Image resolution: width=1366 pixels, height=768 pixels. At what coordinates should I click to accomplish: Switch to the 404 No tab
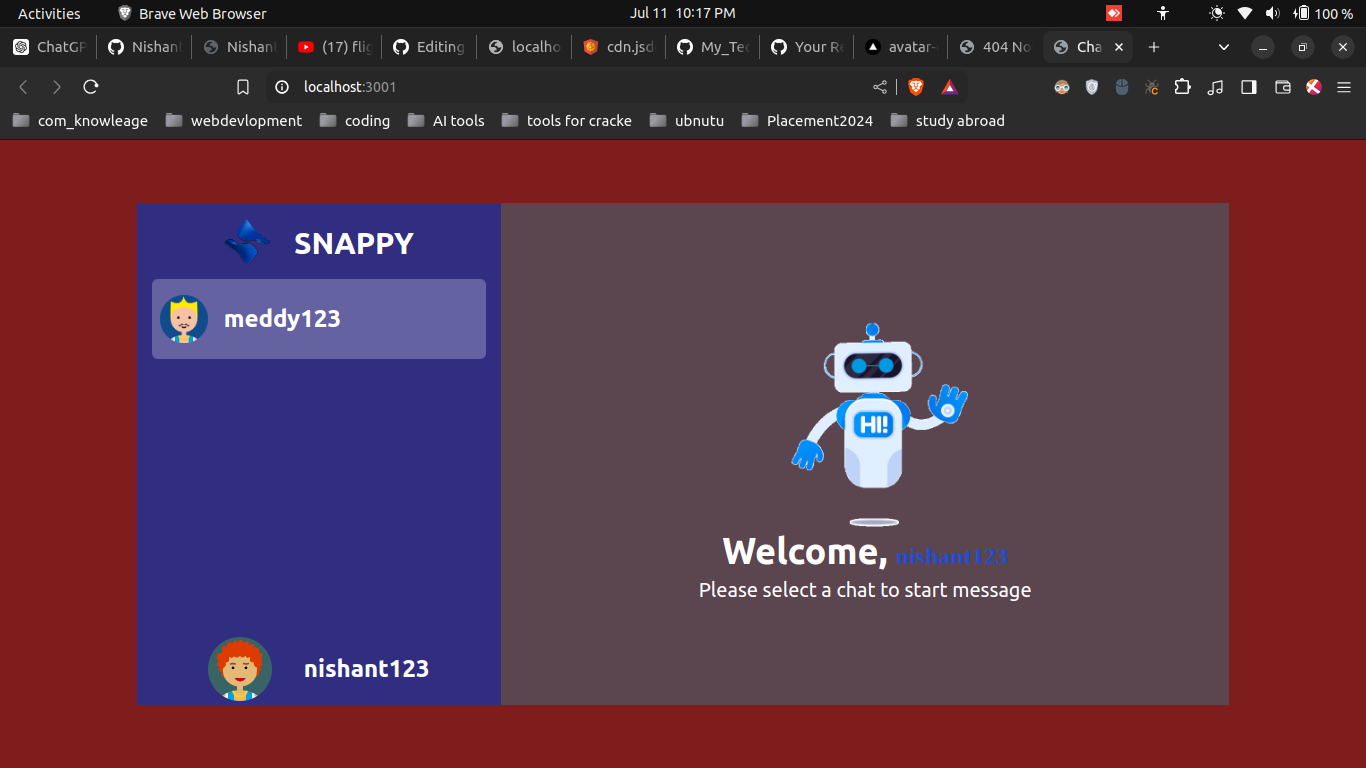[995, 47]
